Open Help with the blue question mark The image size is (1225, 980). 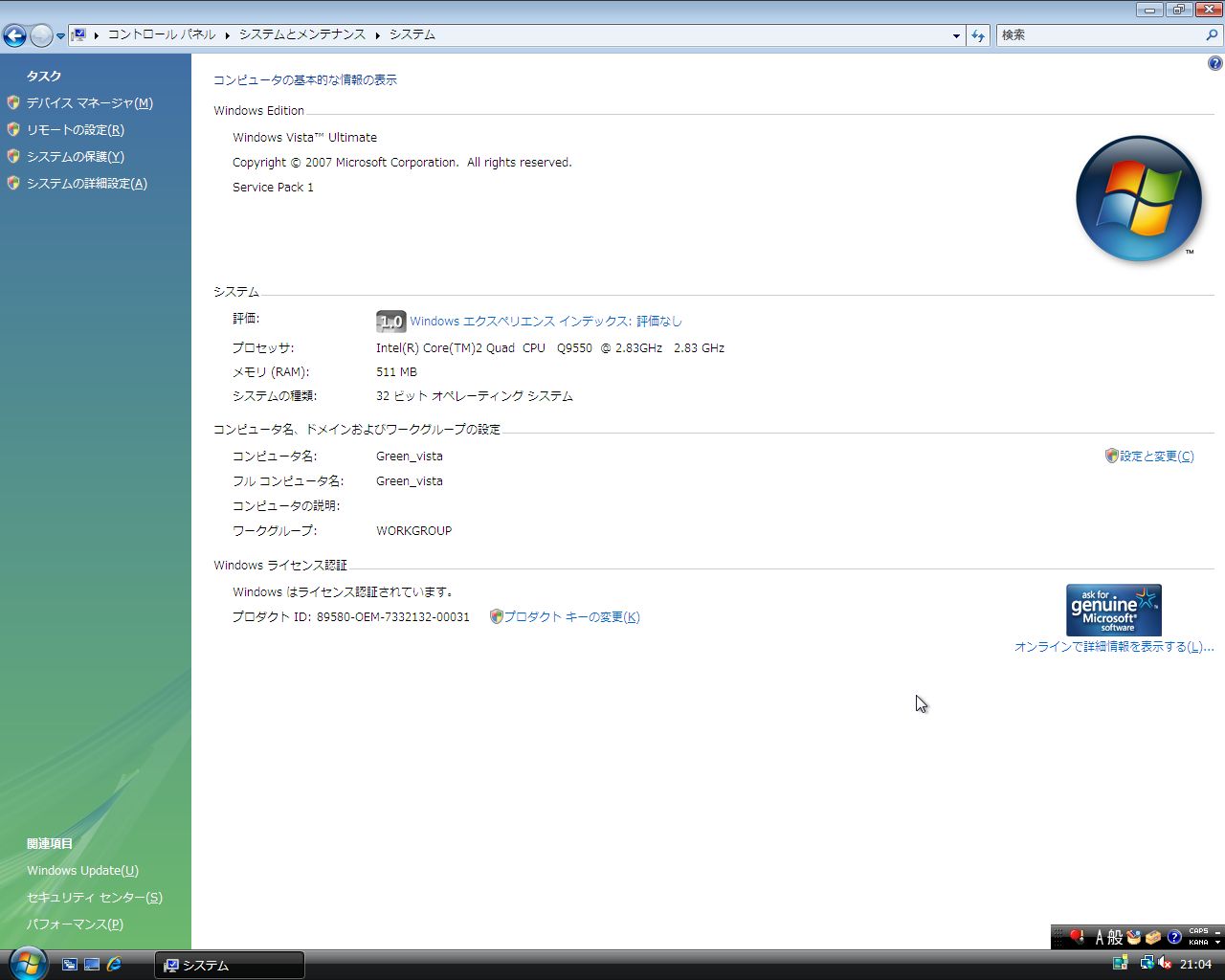(1215, 63)
